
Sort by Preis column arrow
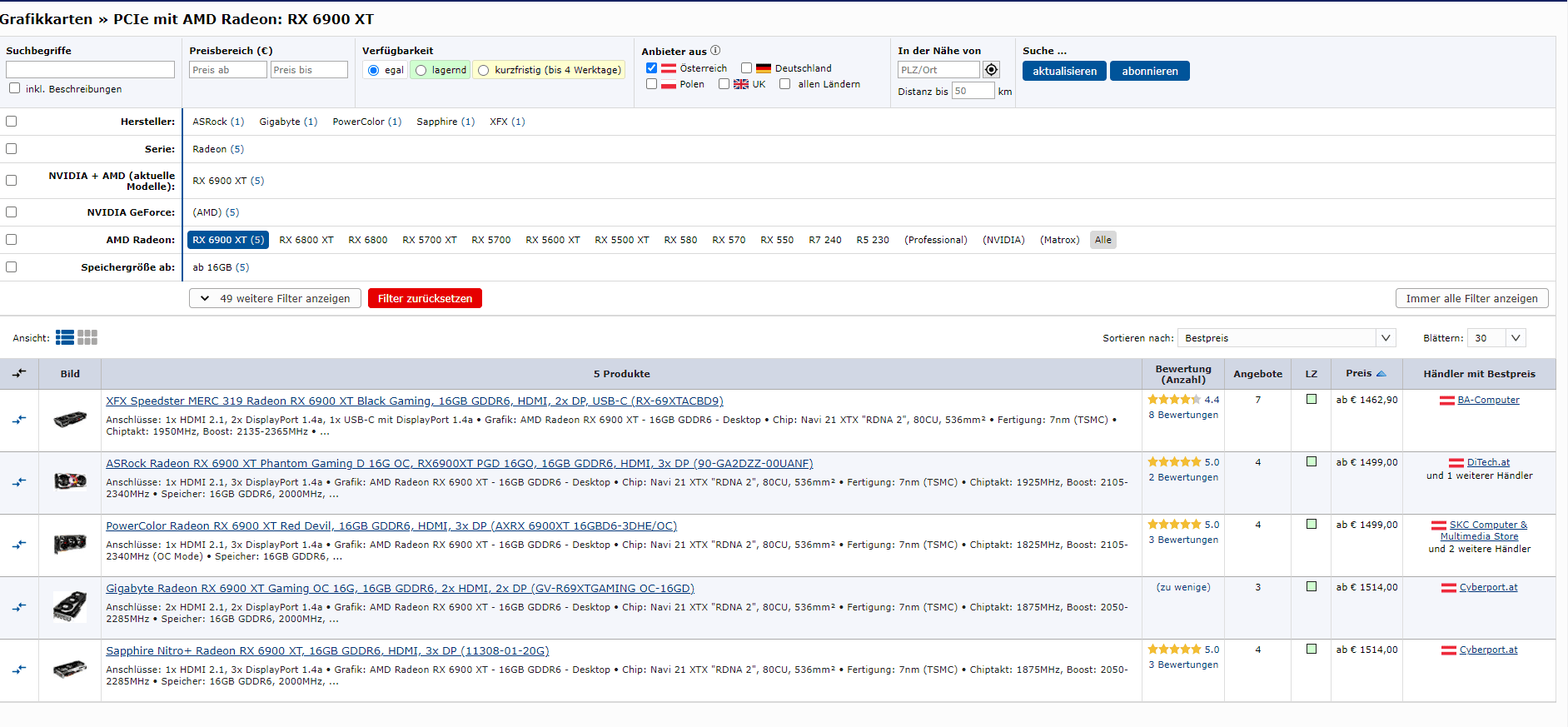click(x=1381, y=373)
